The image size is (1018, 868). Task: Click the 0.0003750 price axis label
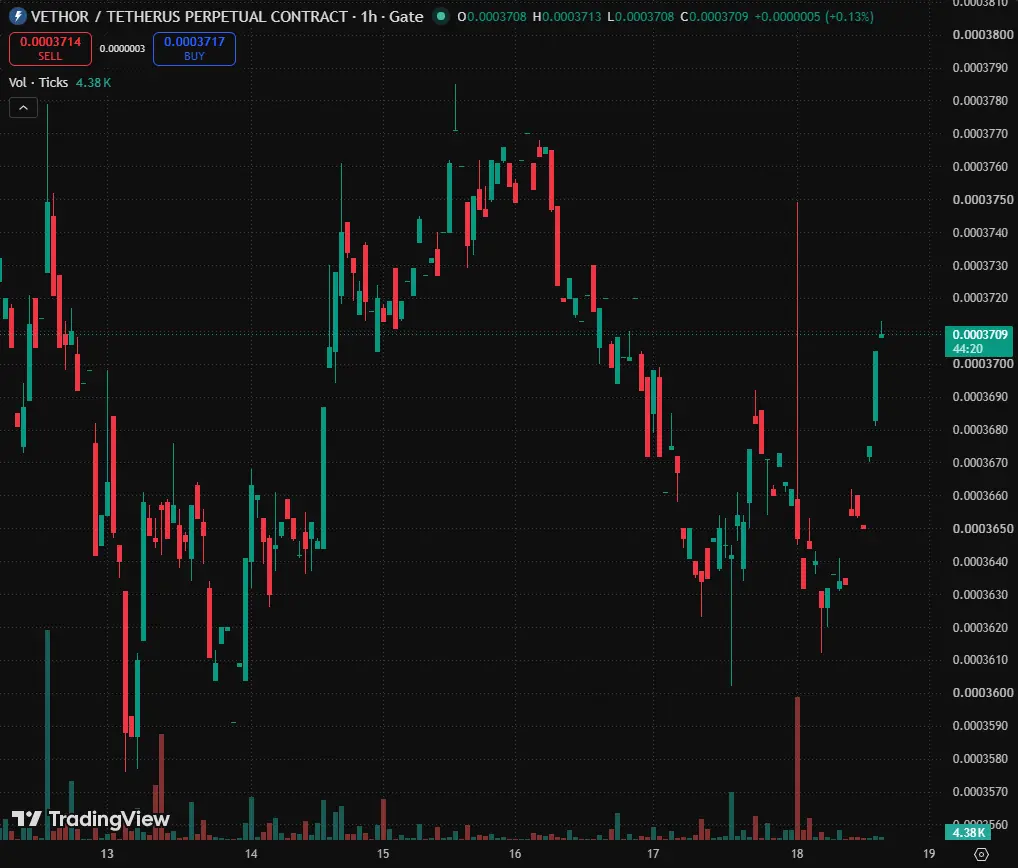tap(982, 199)
